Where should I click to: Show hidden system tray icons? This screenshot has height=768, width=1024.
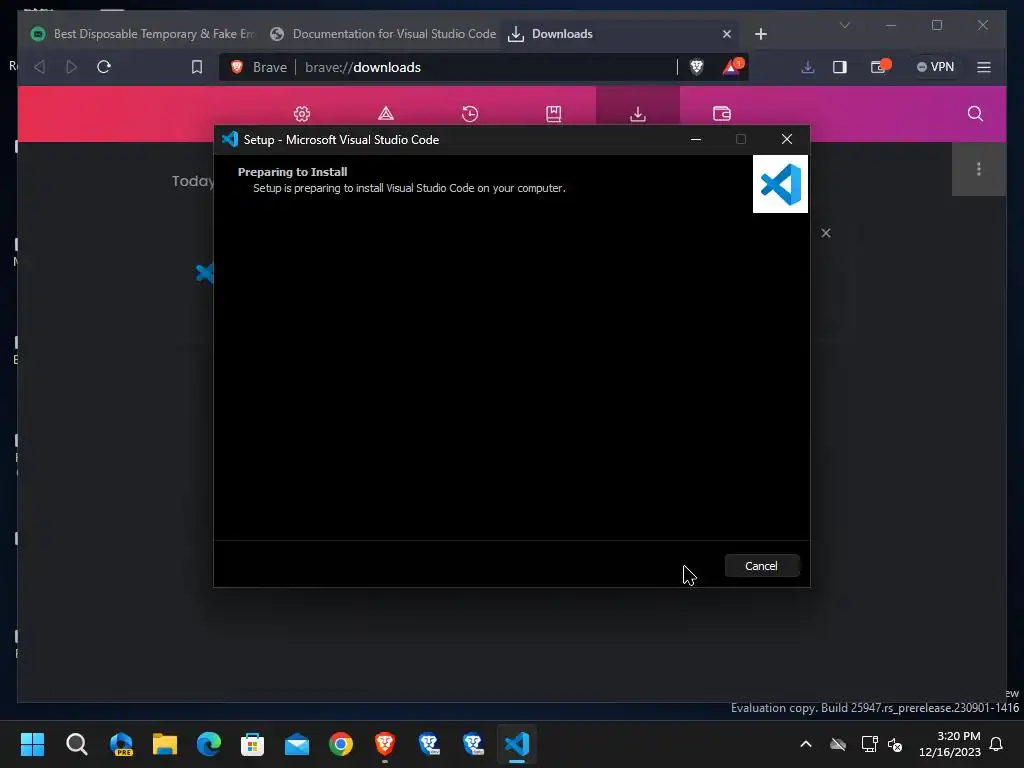[806, 743]
